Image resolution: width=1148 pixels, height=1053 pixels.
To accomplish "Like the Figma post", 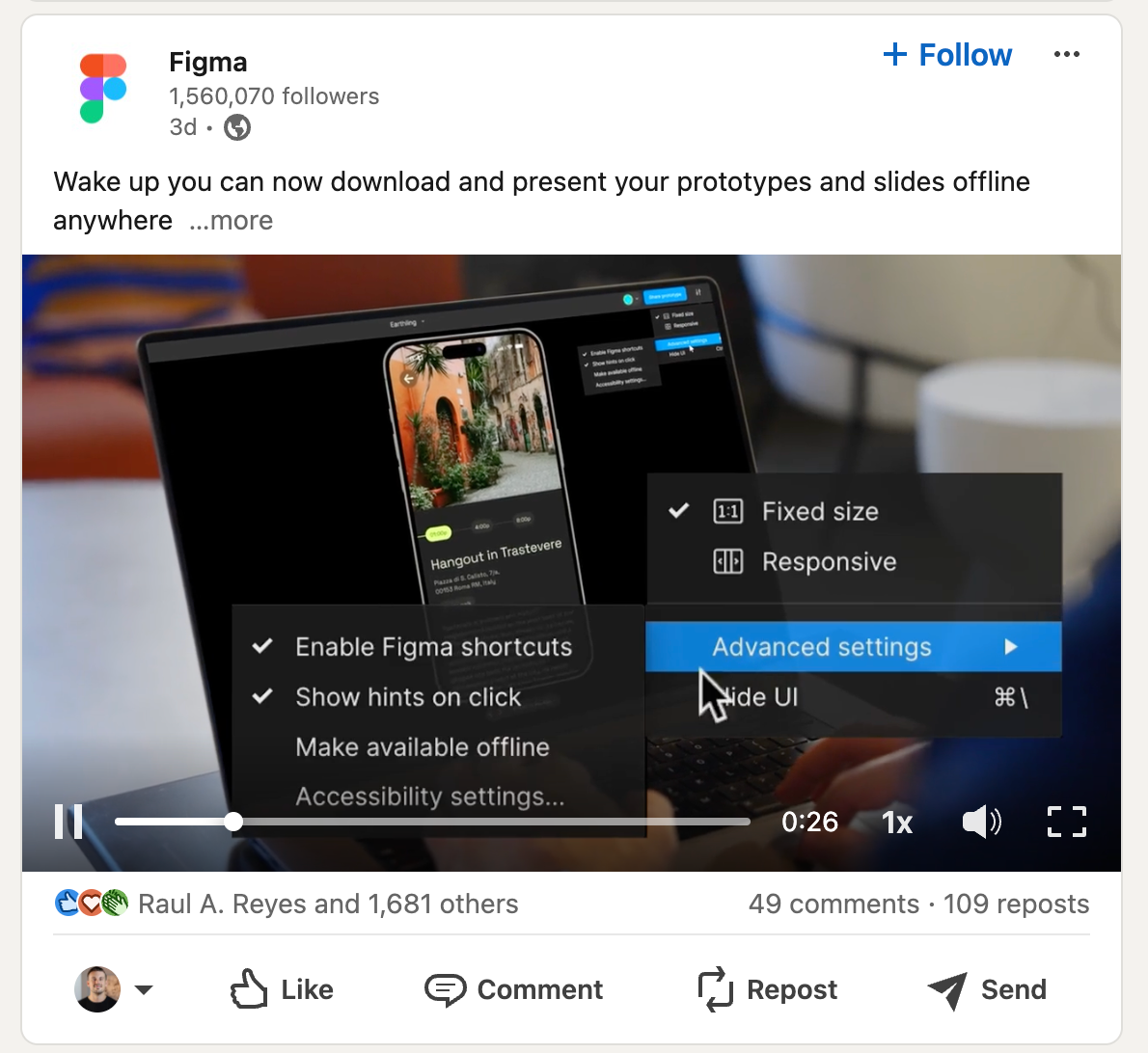I will click(x=281, y=989).
